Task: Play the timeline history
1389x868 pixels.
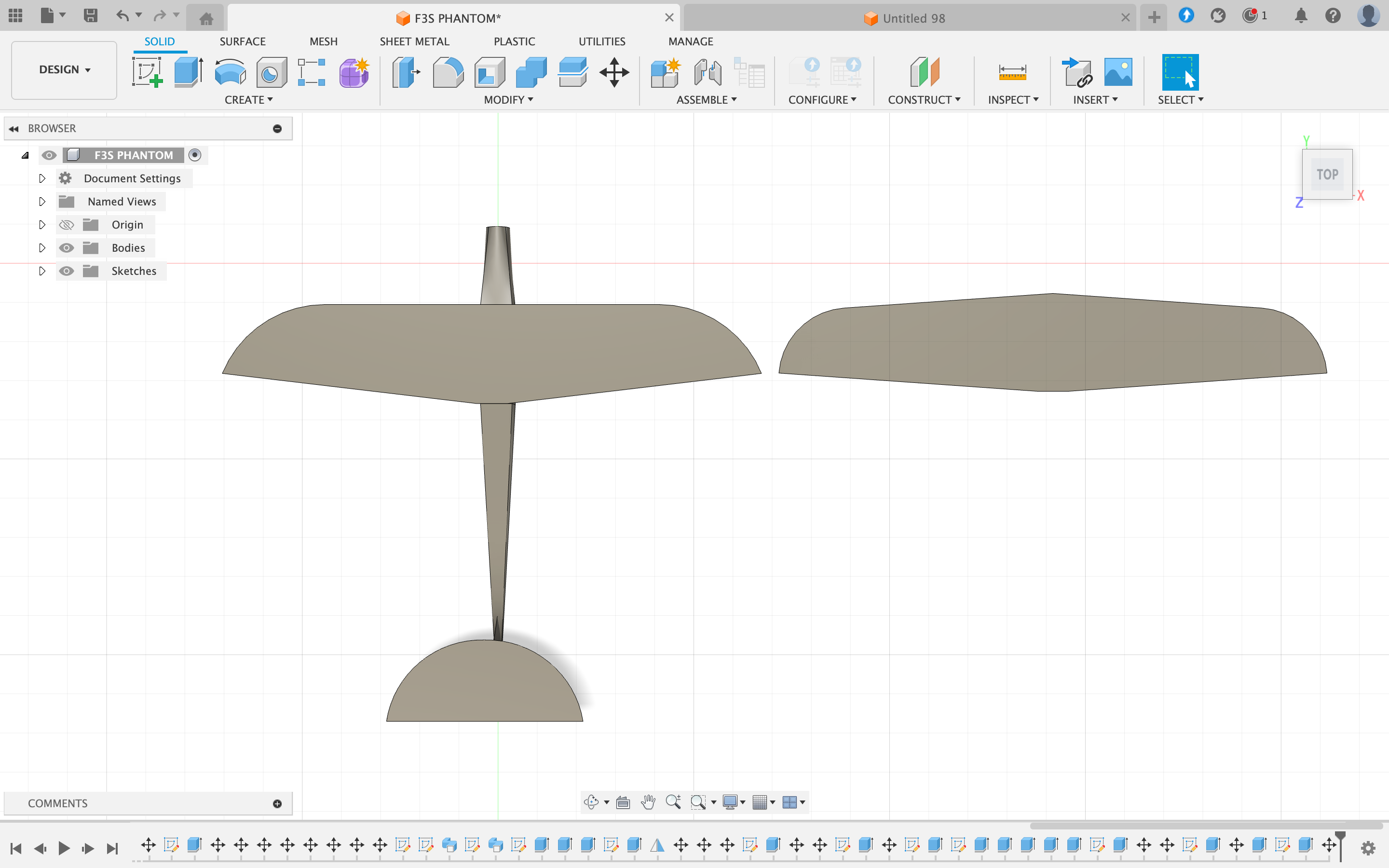Action: [x=64, y=848]
